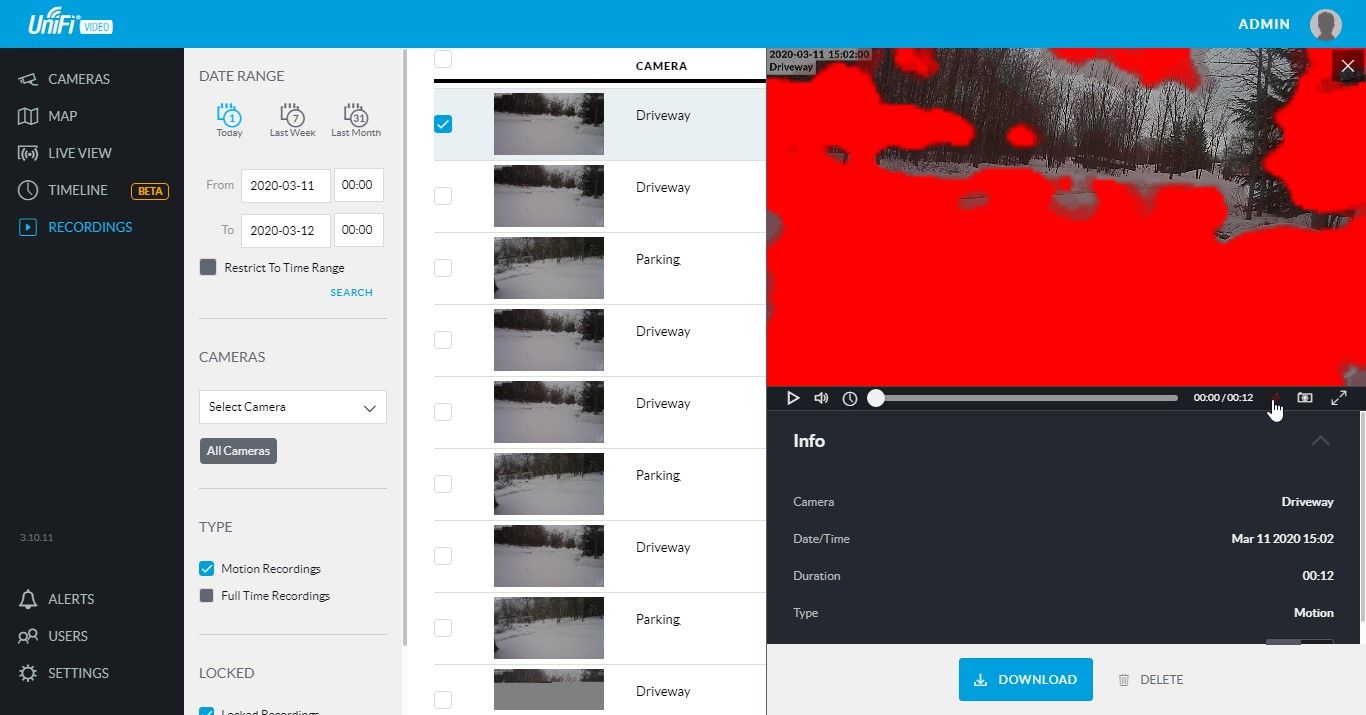This screenshot has width=1366, height=715.
Task: Choose the Last Week date range
Action: (x=292, y=118)
